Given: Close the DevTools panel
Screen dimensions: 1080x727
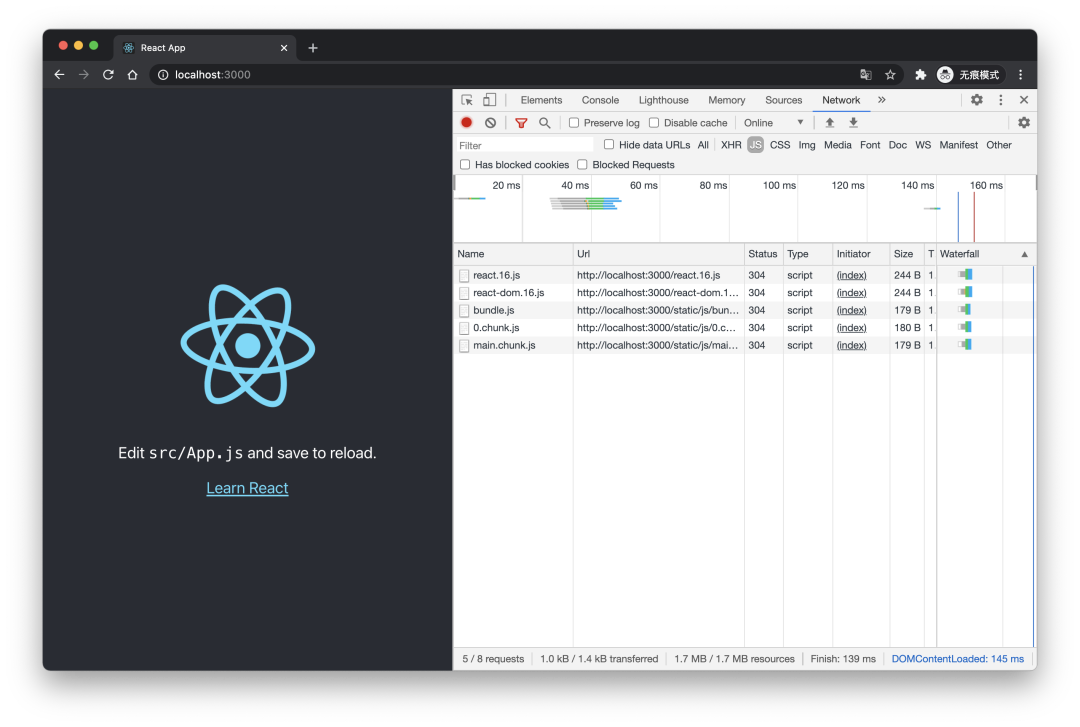Looking at the screenshot, I should pyautogui.click(x=1024, y=100).
